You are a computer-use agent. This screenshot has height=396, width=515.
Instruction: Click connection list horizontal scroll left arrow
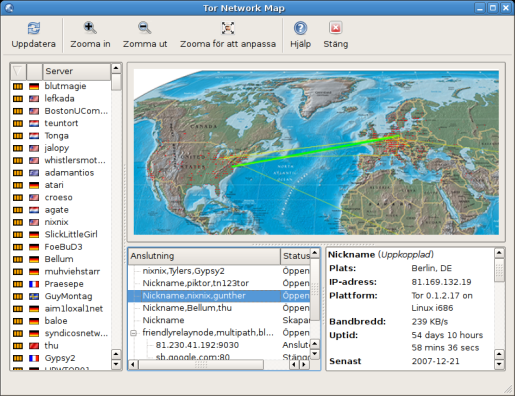pyautogui.click(x=133, y=365)
